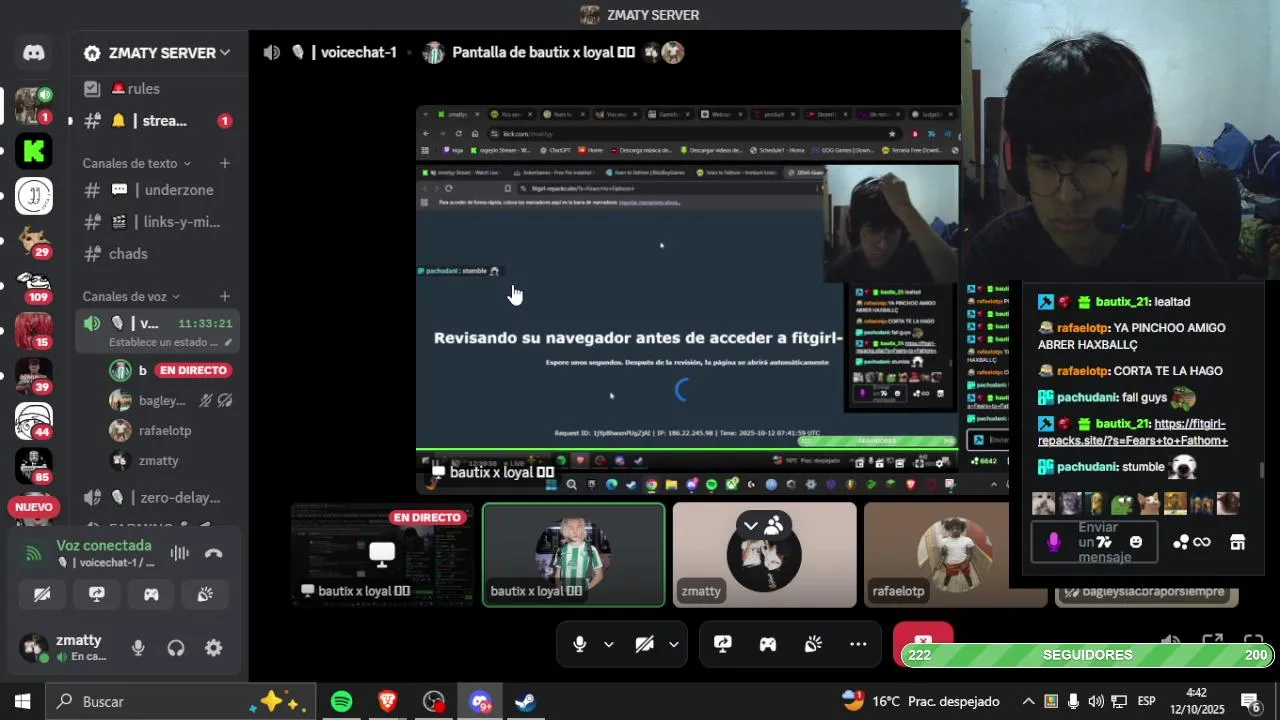Open Discord user settings gear
1280x720 pixels.
point(213,648)
